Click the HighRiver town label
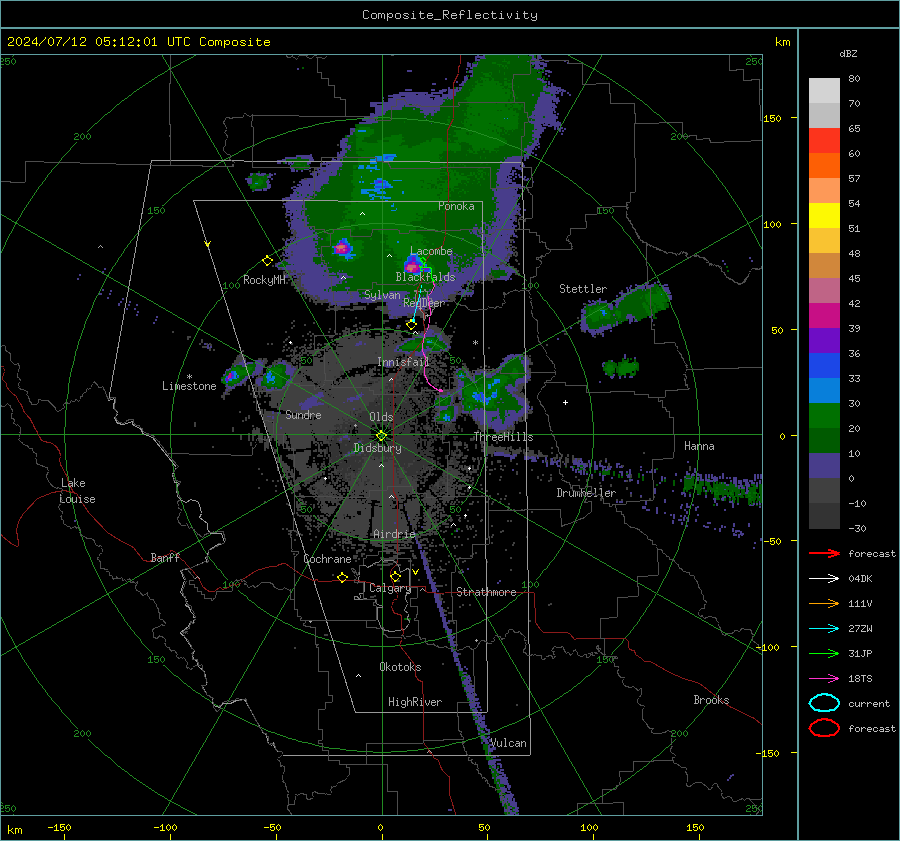This screenshot has height=841, width=900. 415,702
